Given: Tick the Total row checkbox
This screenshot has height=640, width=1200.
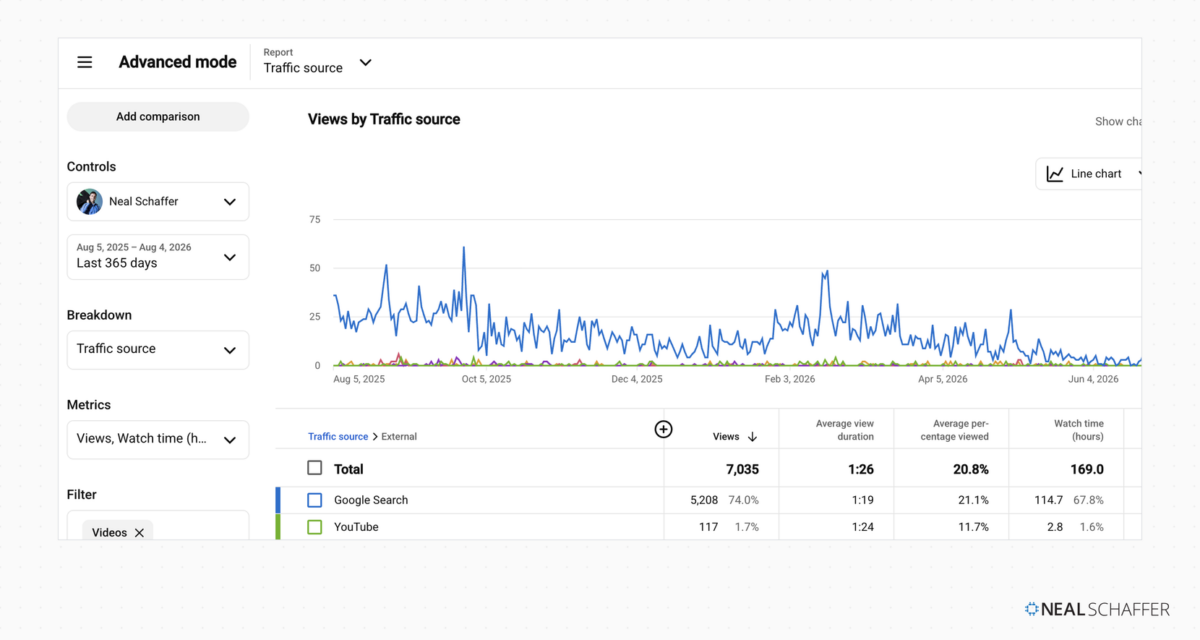Looking at the screenshot, I should 315,468.
